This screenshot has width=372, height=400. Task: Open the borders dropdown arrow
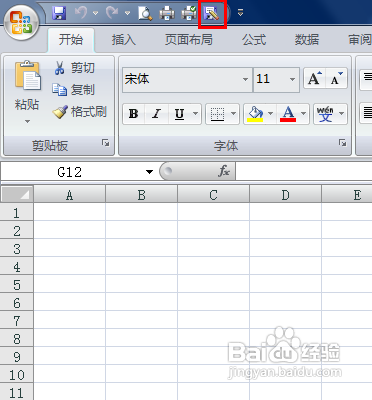pyautogui.click(x=234, y=114)
